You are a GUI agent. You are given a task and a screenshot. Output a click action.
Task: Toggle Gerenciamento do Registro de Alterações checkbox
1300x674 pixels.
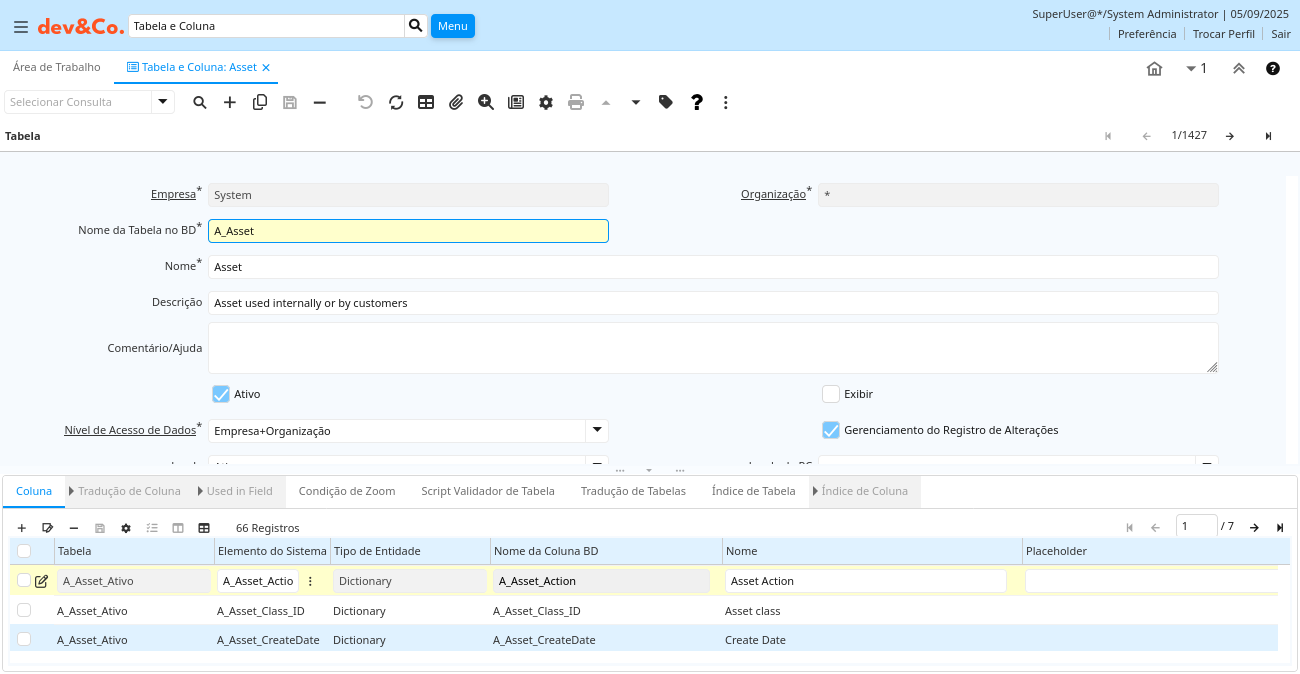click(830, 430)
